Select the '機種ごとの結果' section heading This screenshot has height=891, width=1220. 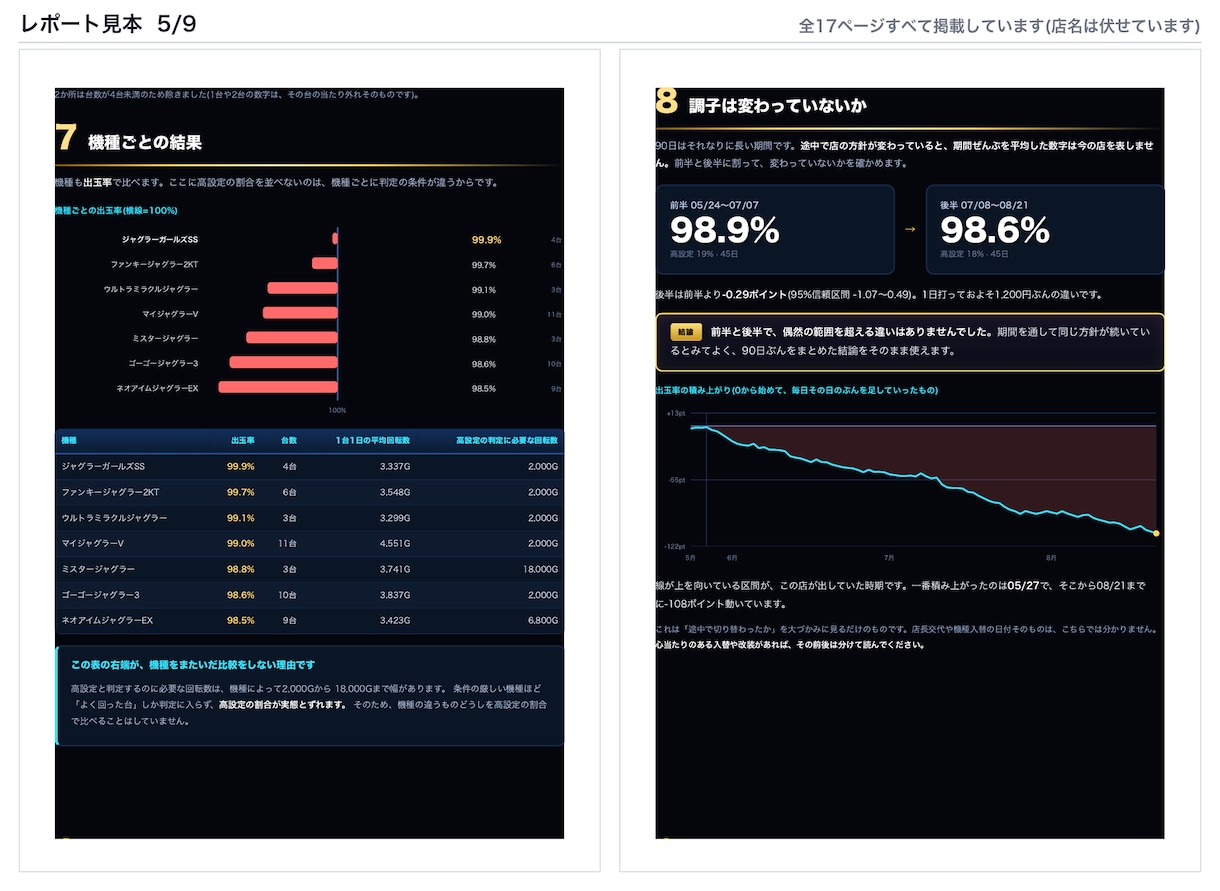145,142
